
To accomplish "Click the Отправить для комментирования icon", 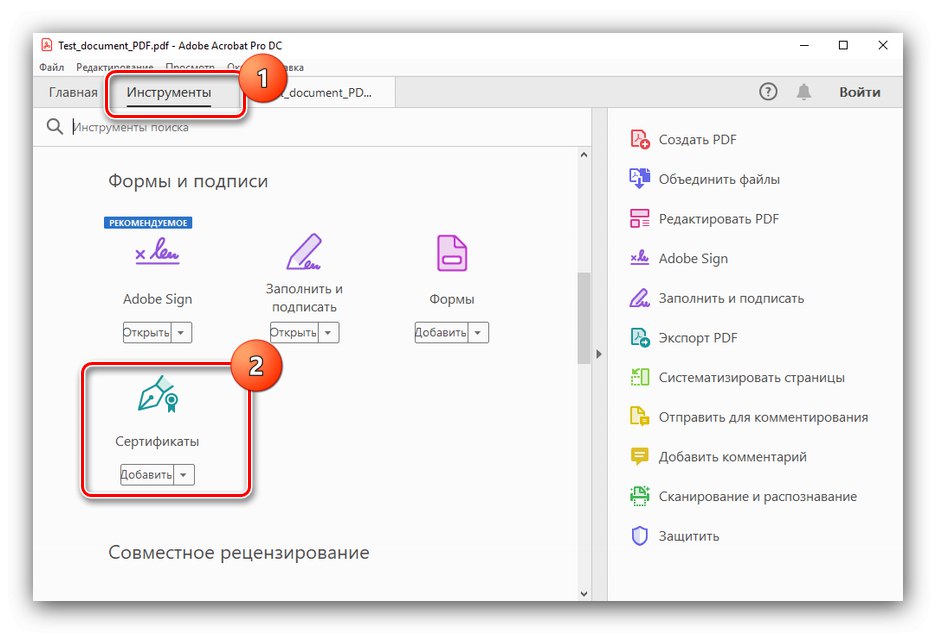I will point(639,417).
